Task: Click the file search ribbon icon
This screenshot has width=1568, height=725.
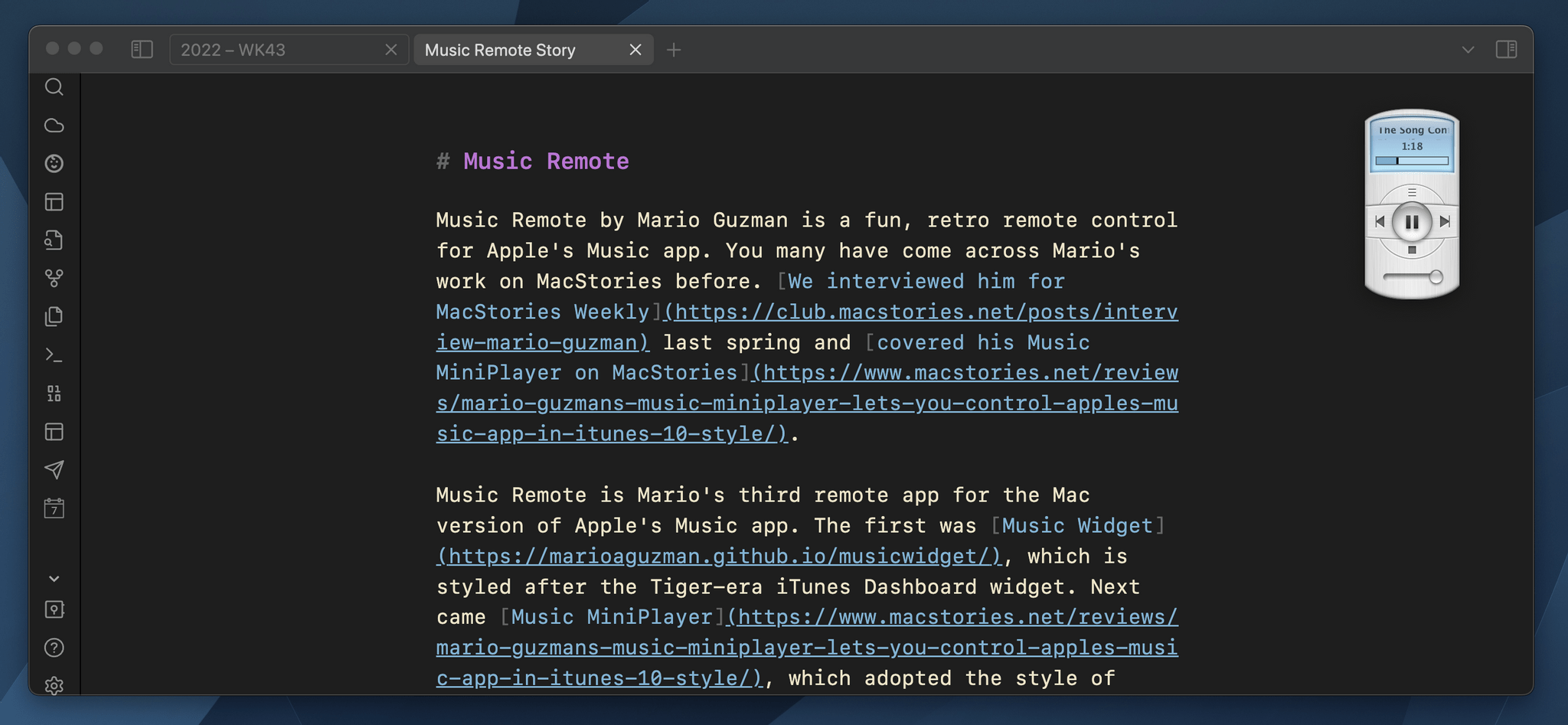Action: (54, 240)
